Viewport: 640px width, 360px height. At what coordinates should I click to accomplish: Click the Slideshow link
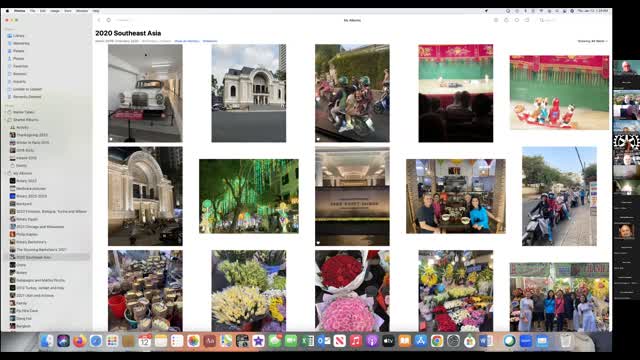coord(210,41)
